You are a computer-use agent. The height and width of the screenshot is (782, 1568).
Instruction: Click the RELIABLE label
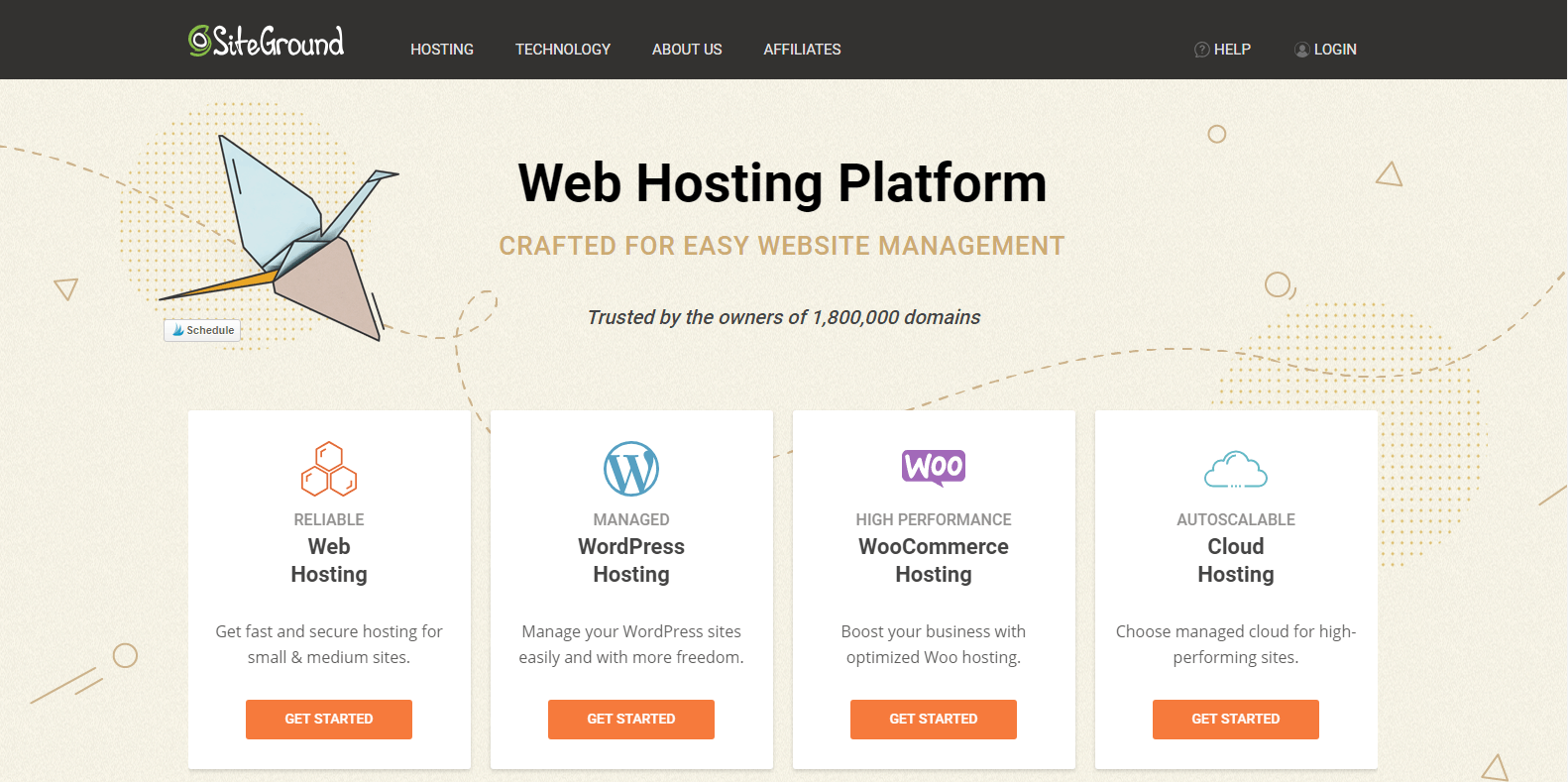coord(329,519)
